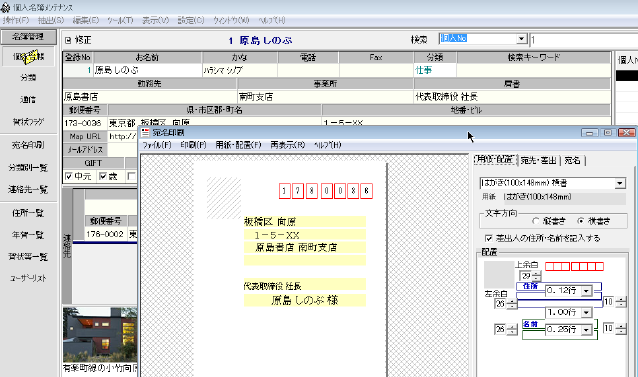Adjust the 住所 right margin 10 spinner
Image resolution: width=638 pixels, height=377 pixels.
621,302
